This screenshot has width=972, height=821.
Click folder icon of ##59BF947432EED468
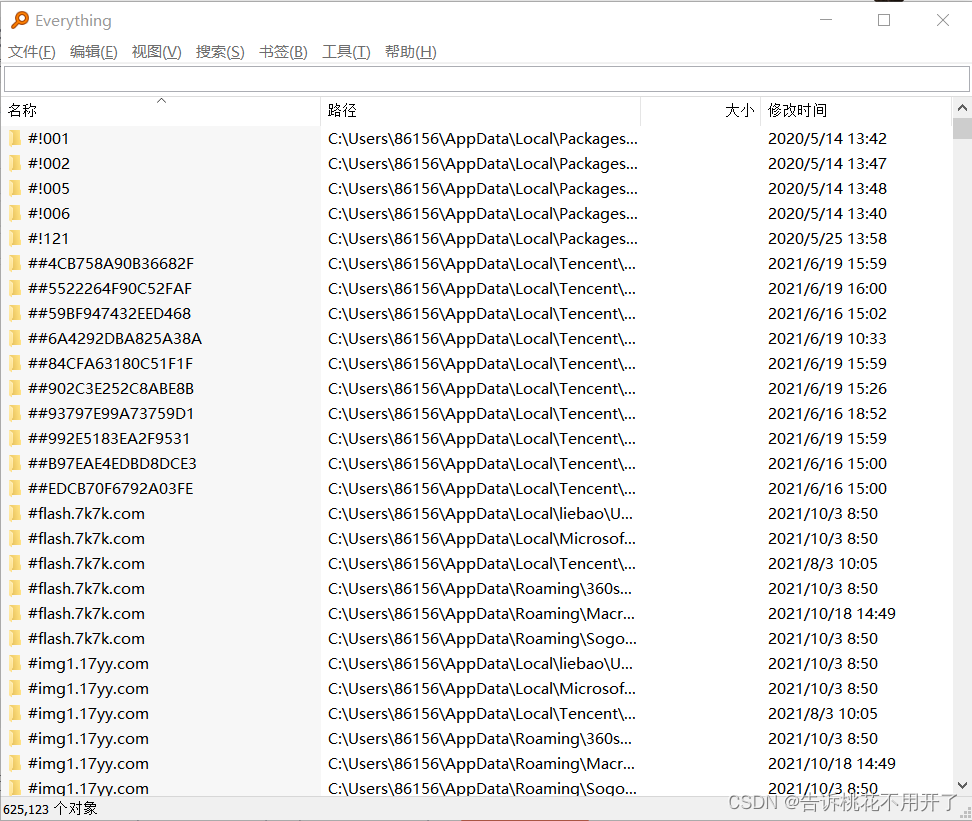[x=15, y=313]
